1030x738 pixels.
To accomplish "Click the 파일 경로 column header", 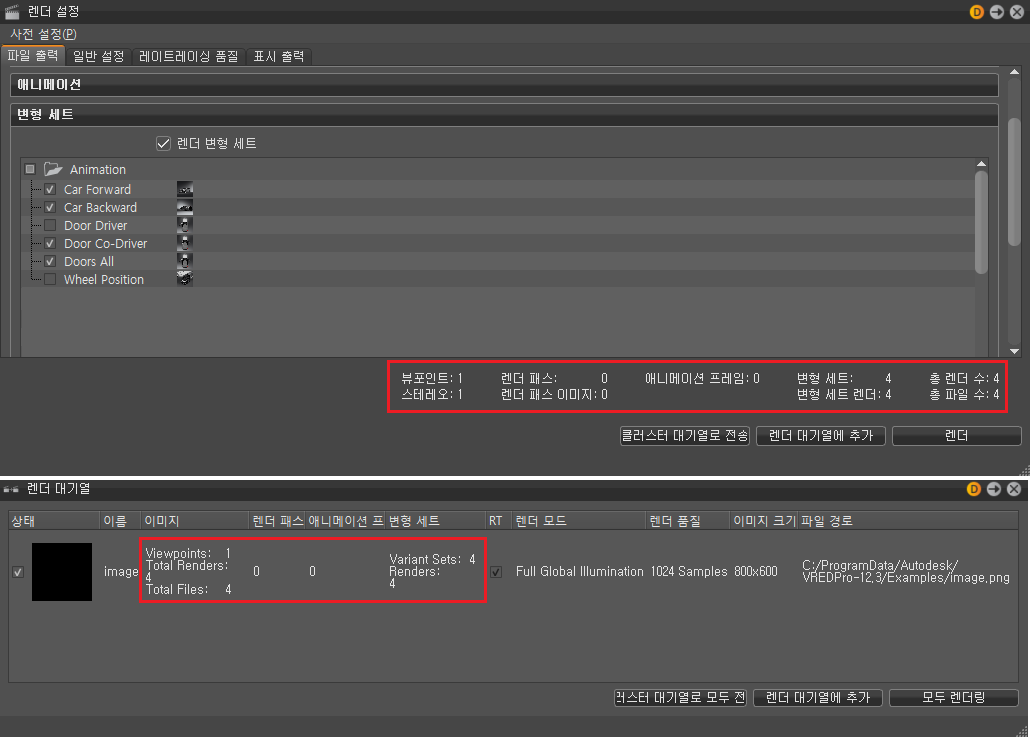I will [908, 521].
